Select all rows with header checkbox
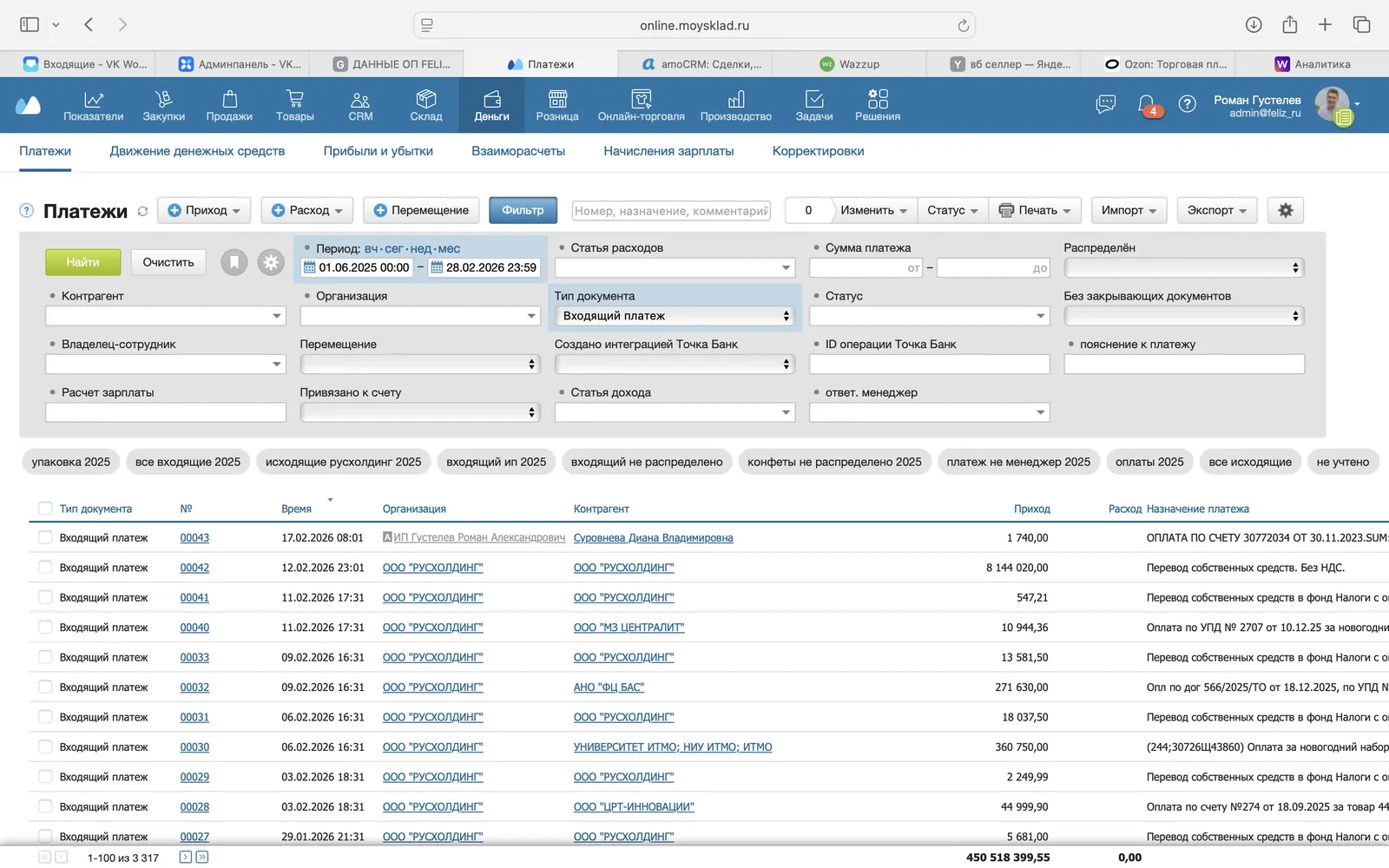Viewport: 1389px width, 868px height. click(x=45, y=509)
